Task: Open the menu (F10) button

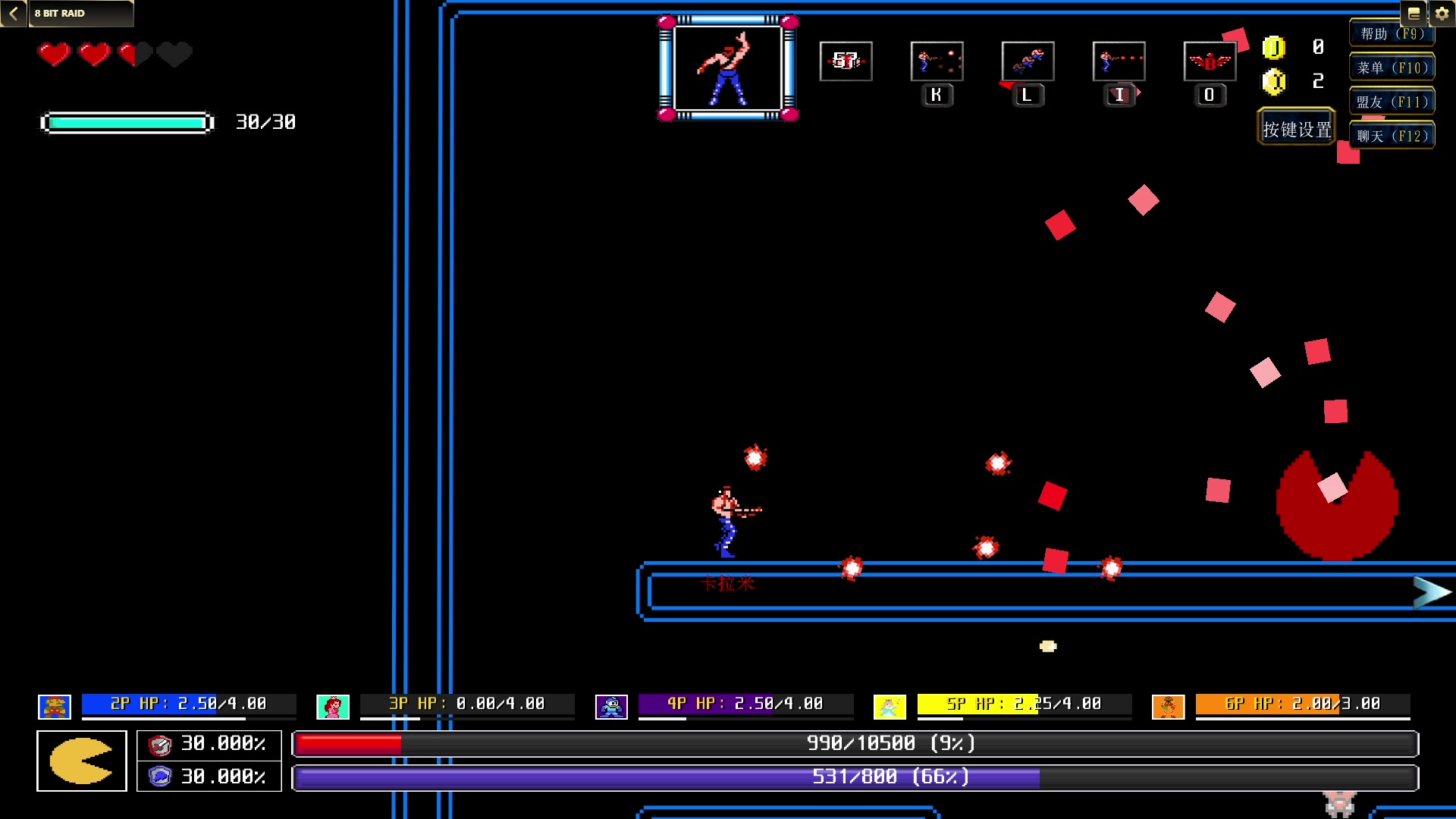Action: (1392, 68)
